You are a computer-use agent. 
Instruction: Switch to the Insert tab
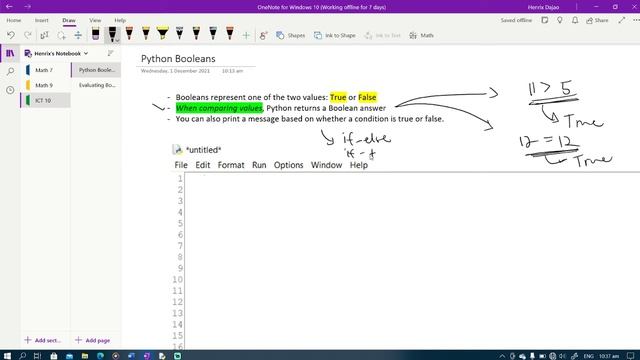coord(41,20)
